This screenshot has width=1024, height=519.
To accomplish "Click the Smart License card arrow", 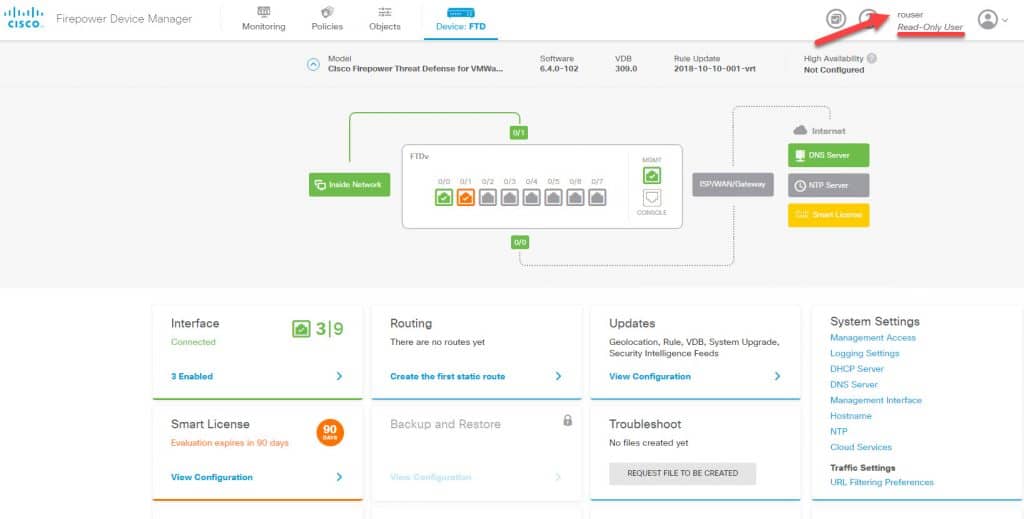I will (339, 477).
